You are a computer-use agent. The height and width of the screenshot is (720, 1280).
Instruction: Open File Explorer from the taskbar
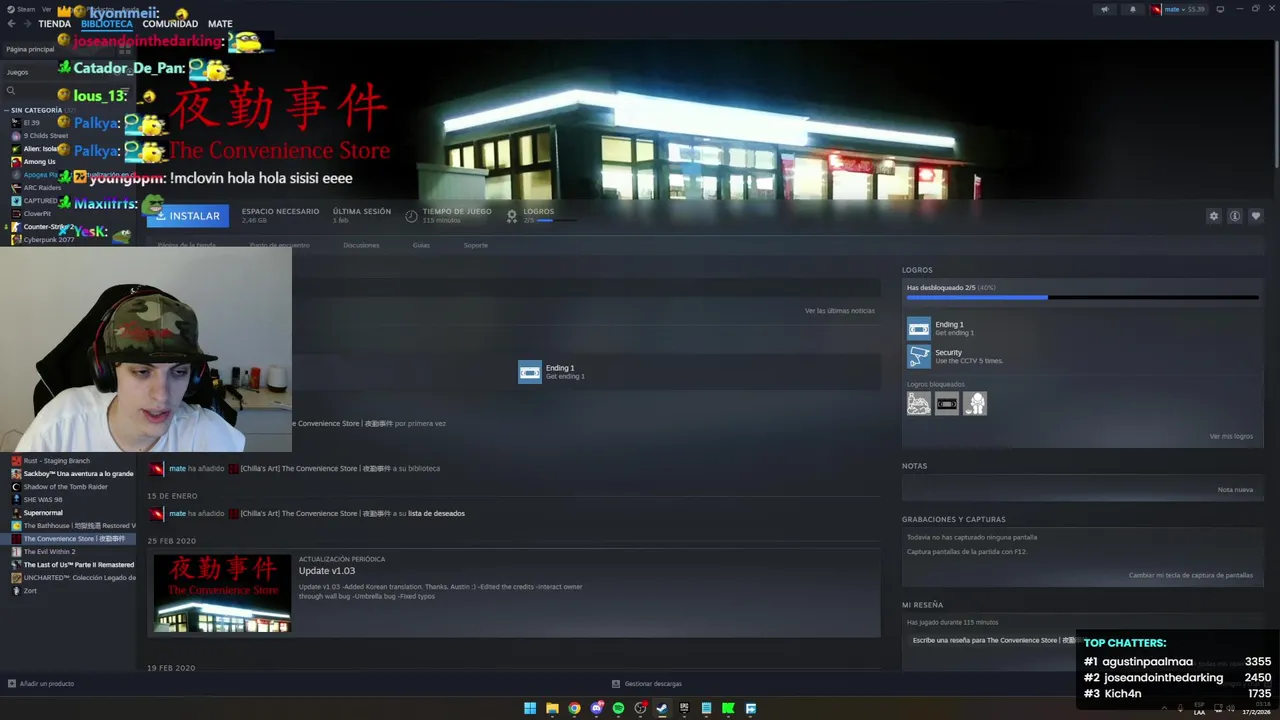click(552, 708)
